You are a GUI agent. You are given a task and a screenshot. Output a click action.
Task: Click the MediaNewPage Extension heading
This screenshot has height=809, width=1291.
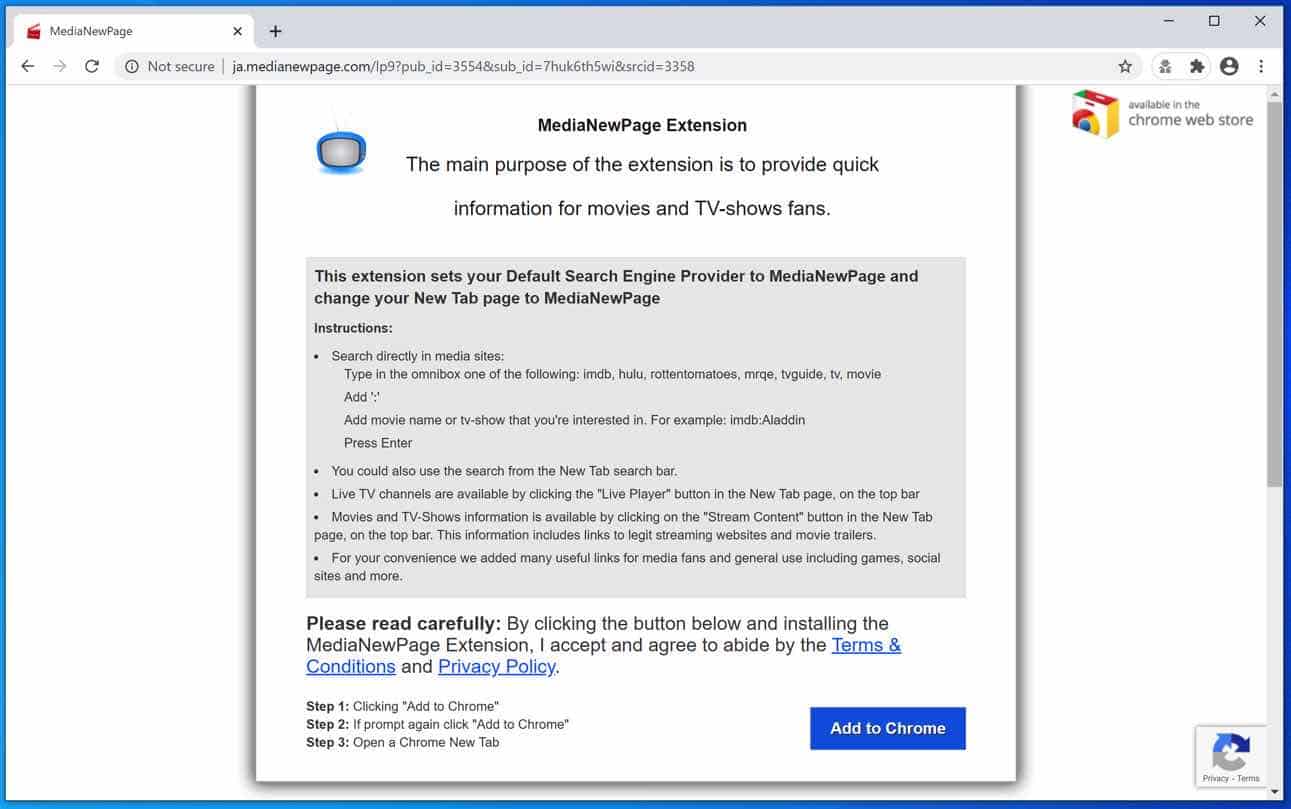[642, 125]
